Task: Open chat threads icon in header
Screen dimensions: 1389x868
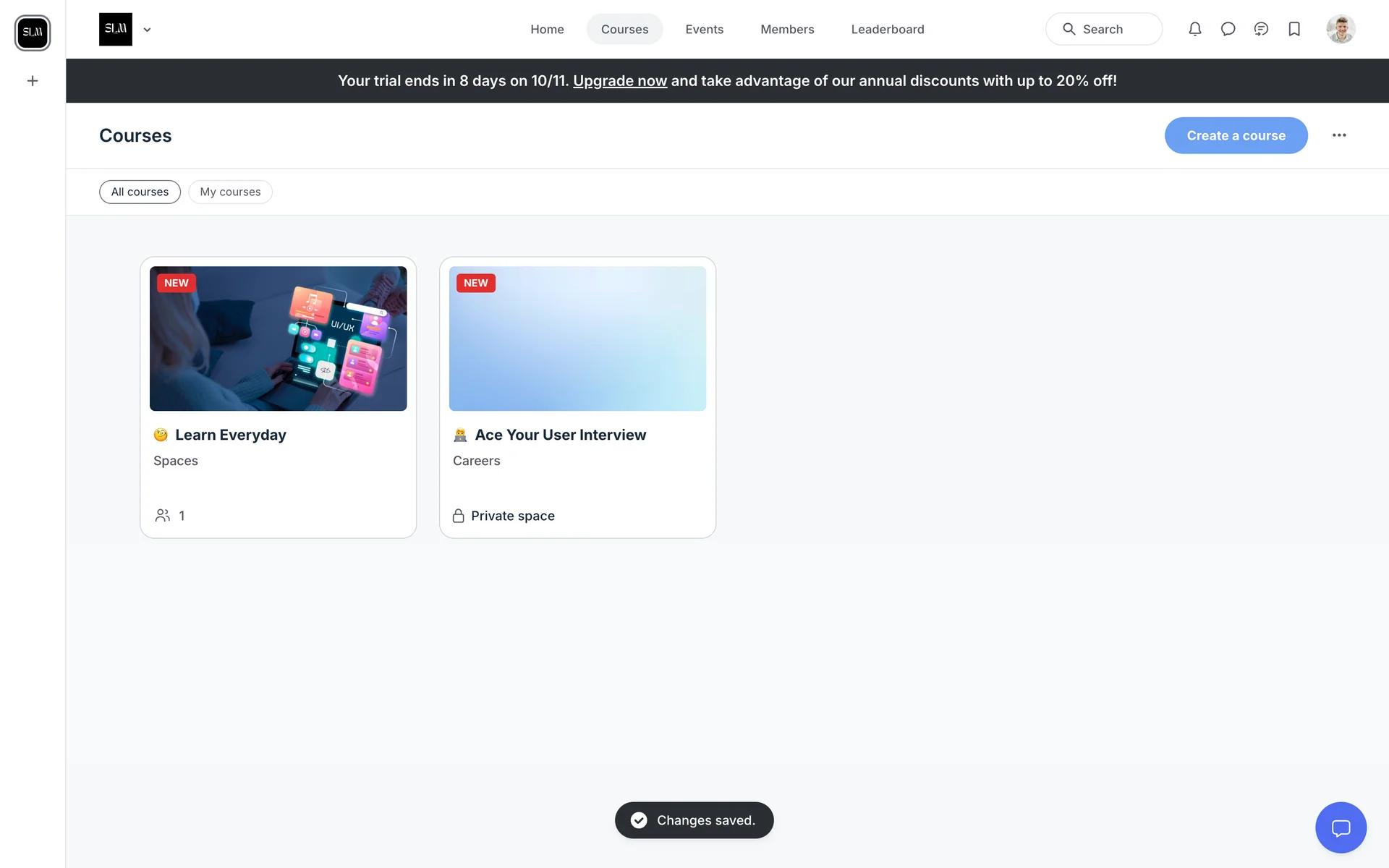Action: pyautogui.click(x=1261, y=29)
